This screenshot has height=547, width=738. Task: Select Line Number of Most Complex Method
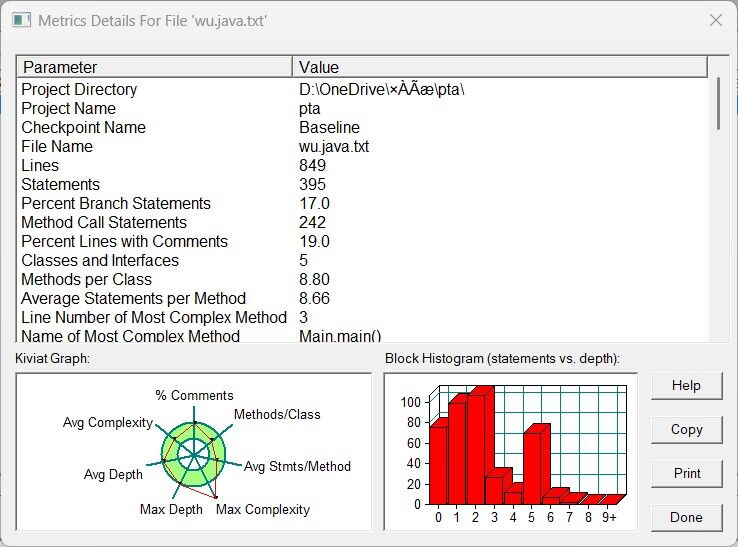(362, 317)
